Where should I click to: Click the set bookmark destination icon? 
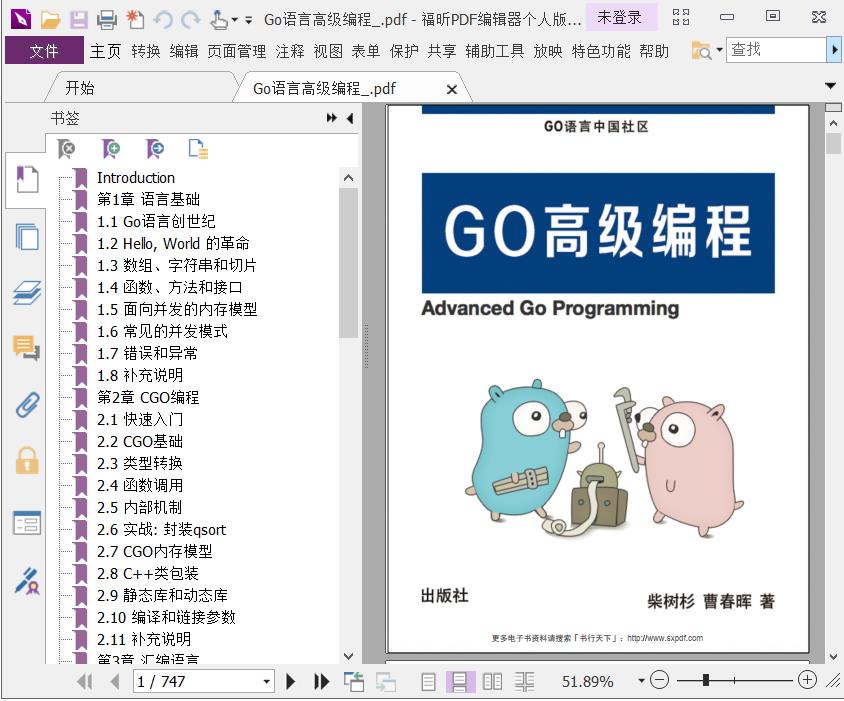[x=155, y=149]
